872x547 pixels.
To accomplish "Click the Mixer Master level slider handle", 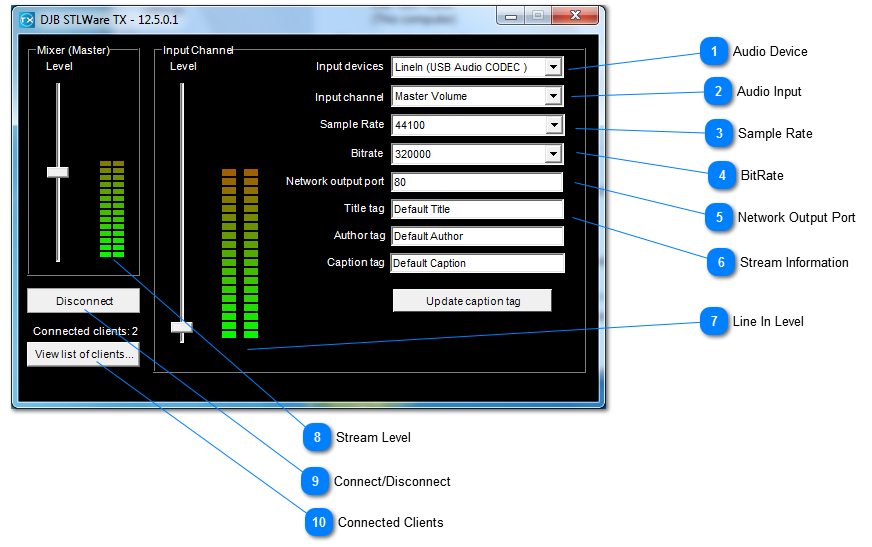I will 58,172.
